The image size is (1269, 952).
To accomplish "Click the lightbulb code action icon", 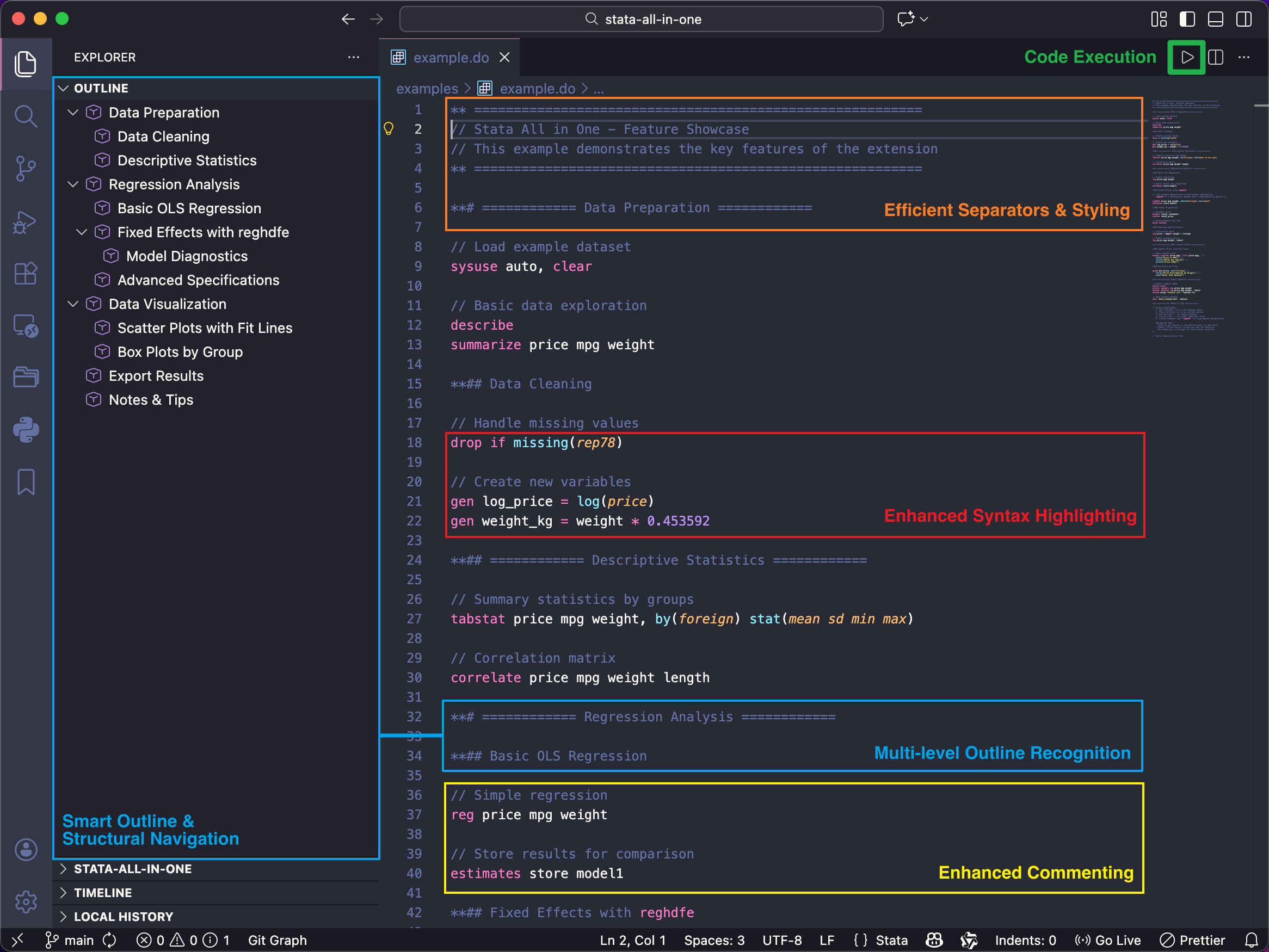I will click(x=389, y=128).
